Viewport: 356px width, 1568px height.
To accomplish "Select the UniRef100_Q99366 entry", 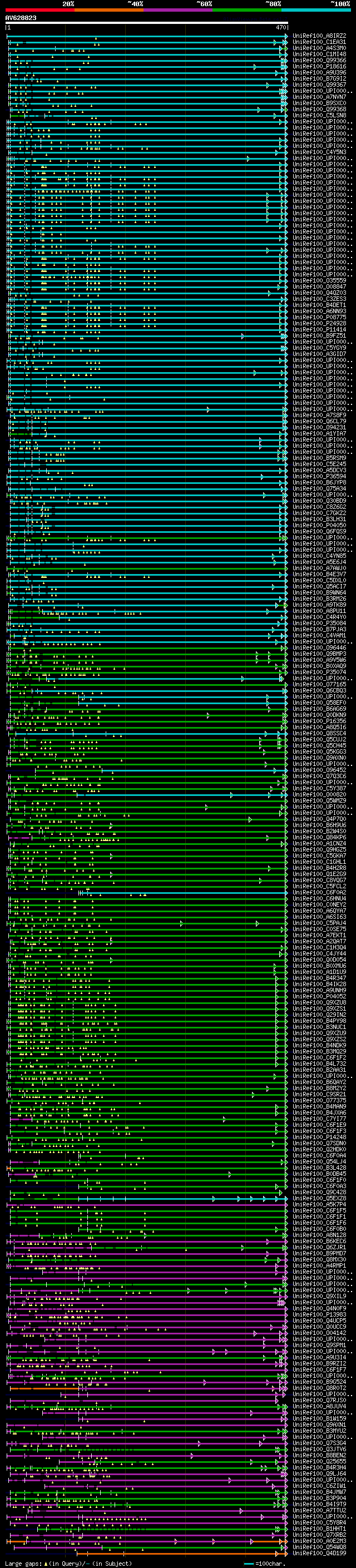I will click(319, 60).
